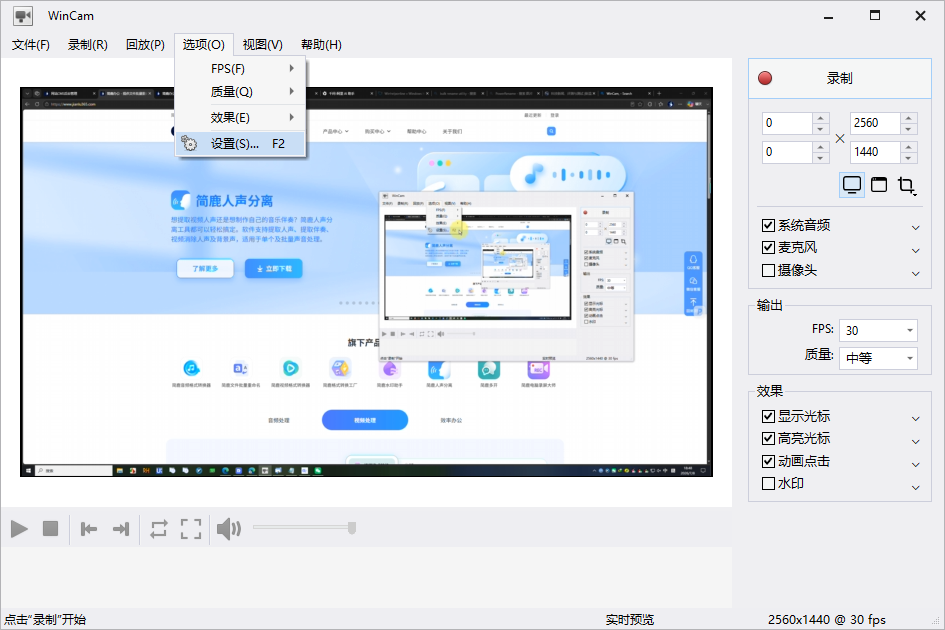Adjust the volume slider handle
The height and width of the screenshot is (630, 945).
tap(352, 528)
